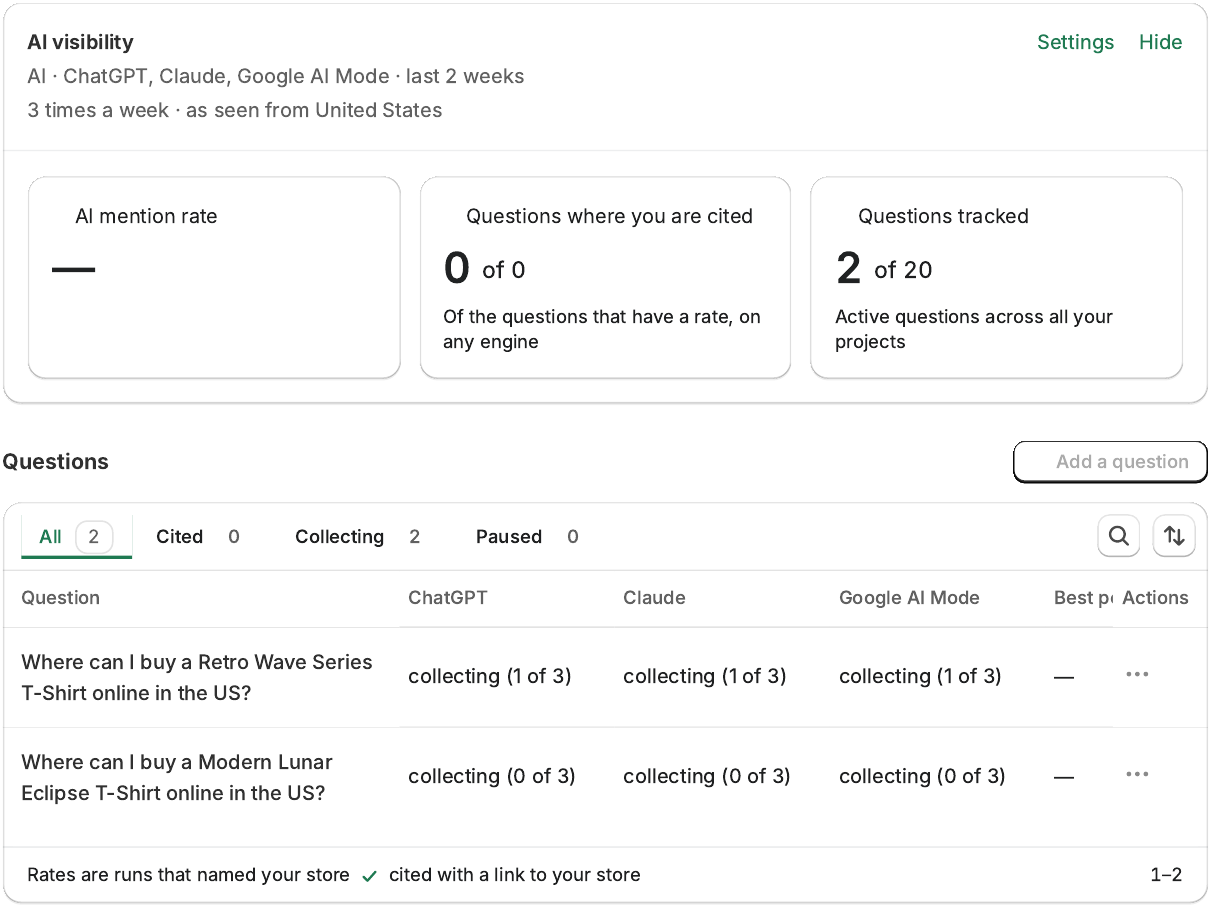Image resolution: width=1218 pixels, height=914 pixels.
Task: Click ChatGPT status for Retro Wave question
Action: click(490, 676)
